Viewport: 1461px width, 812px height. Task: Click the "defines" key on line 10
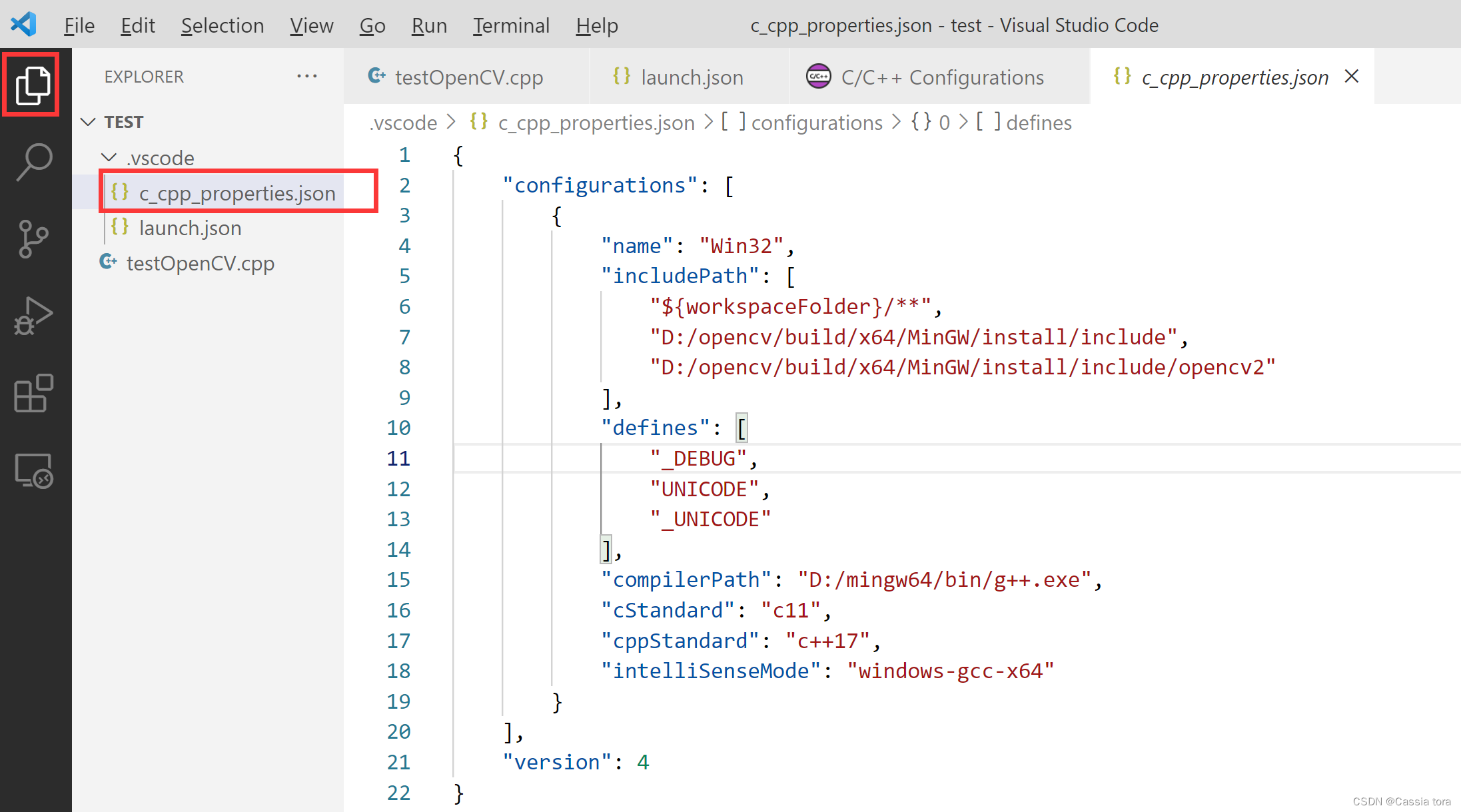pos(656,428)
